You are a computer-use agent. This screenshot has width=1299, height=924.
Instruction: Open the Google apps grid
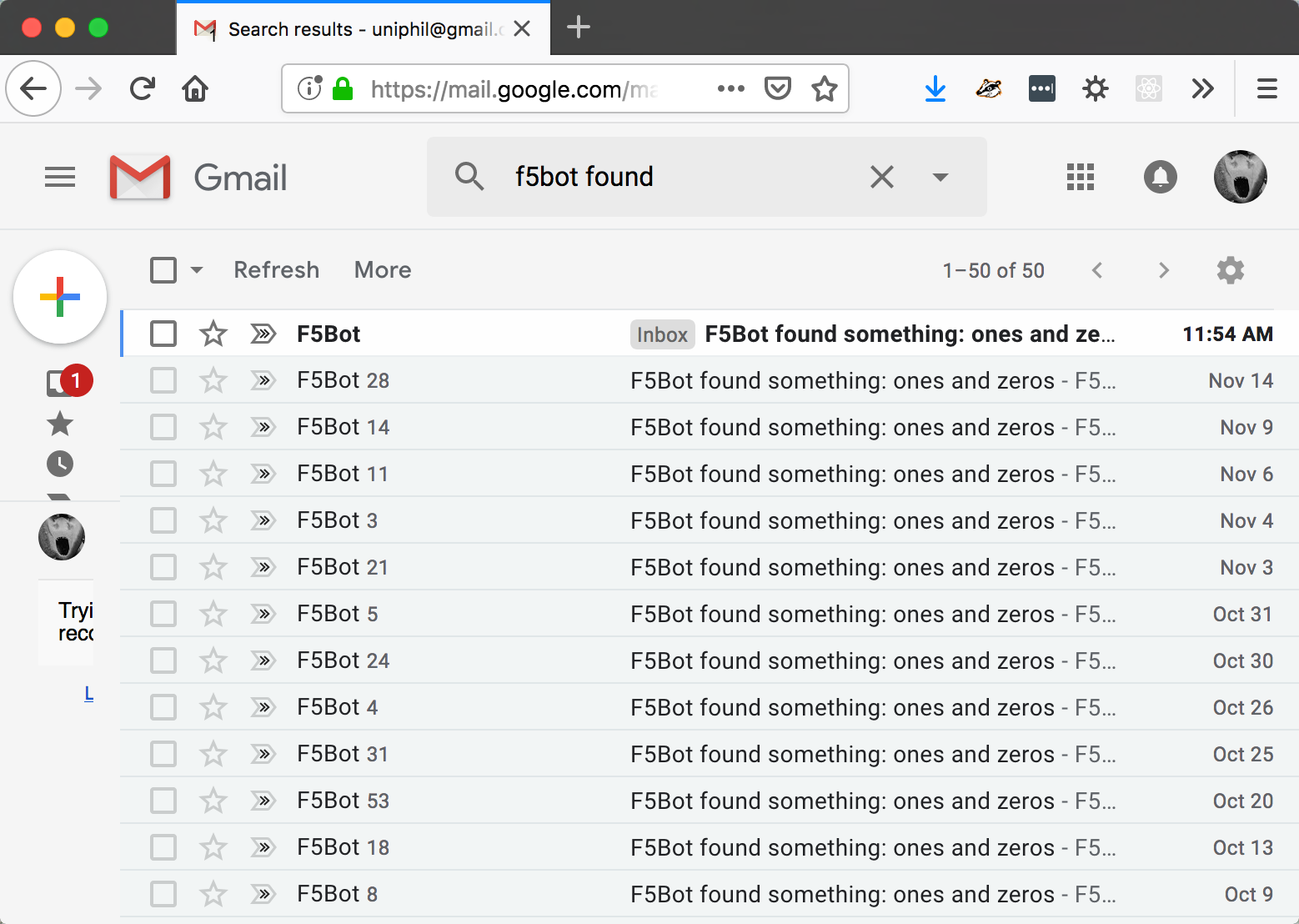coord(1081,177)
